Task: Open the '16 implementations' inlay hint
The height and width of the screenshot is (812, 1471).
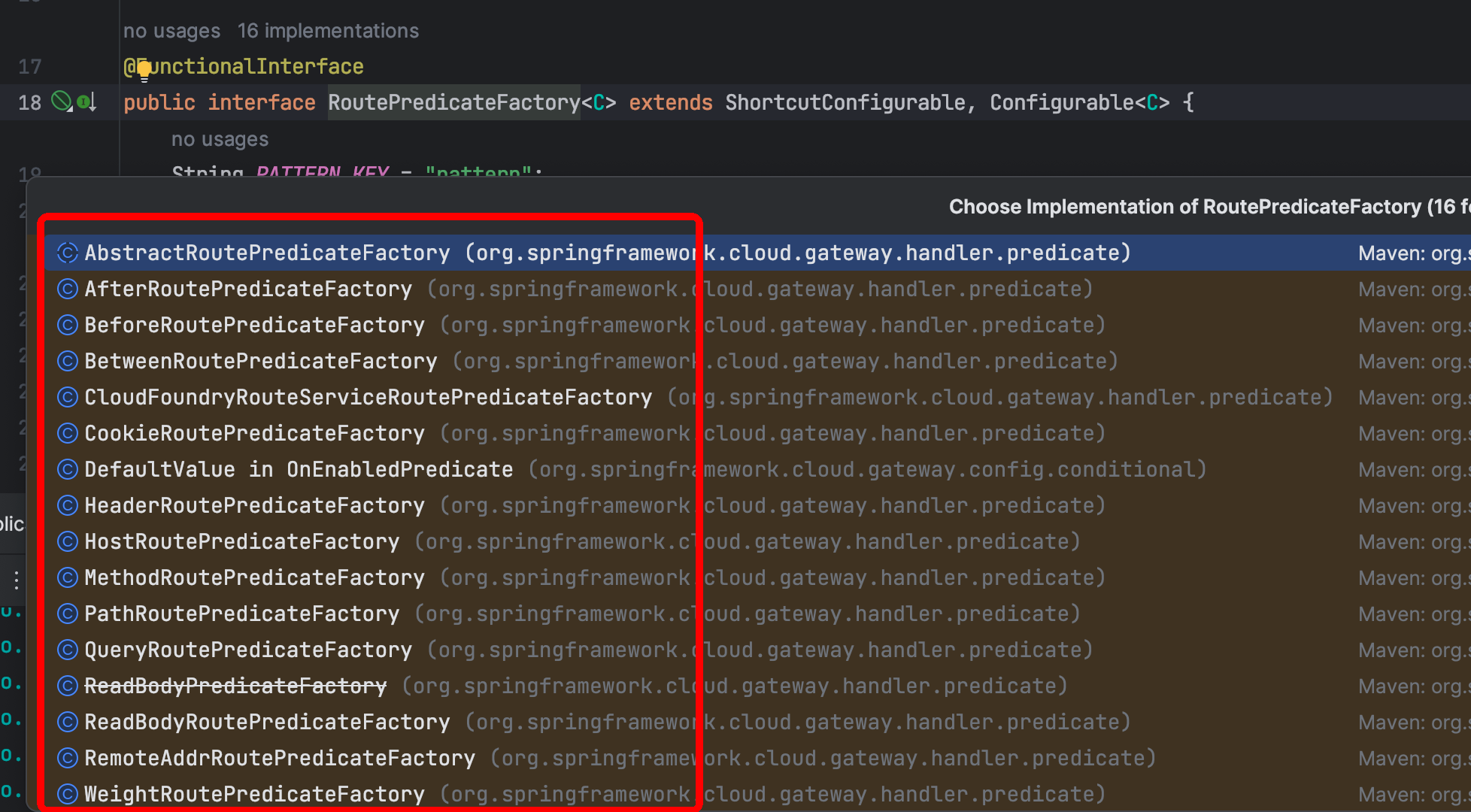Action: (x=328, y=31)
